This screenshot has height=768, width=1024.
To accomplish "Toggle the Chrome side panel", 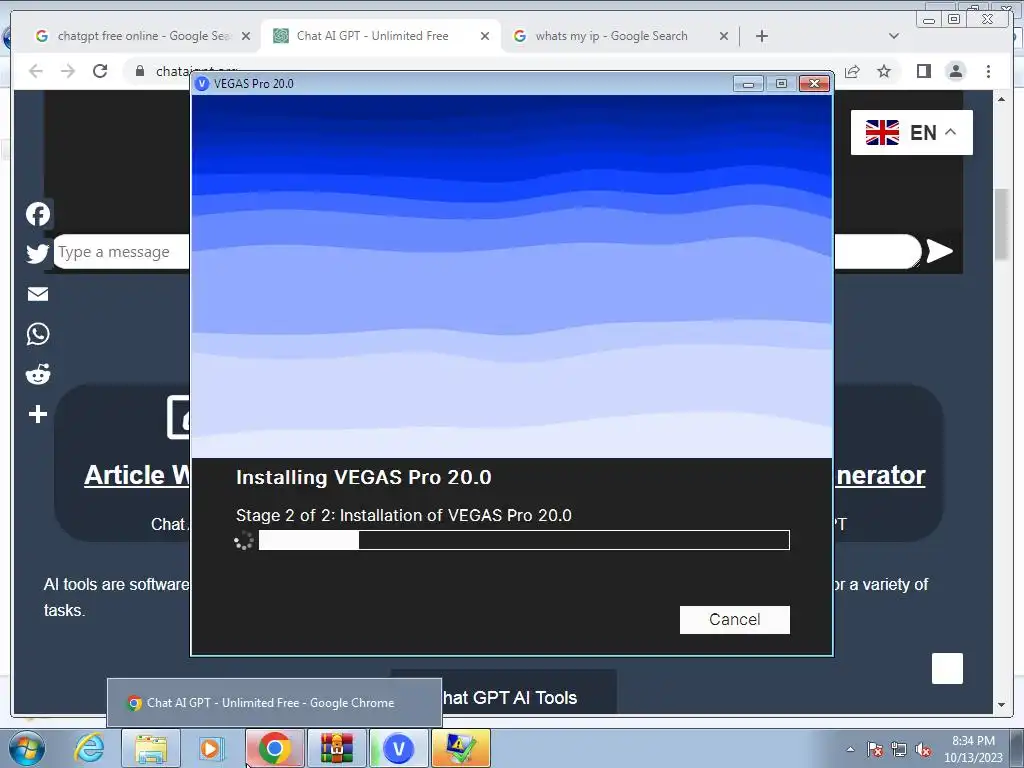I will (x=923, y=71).
